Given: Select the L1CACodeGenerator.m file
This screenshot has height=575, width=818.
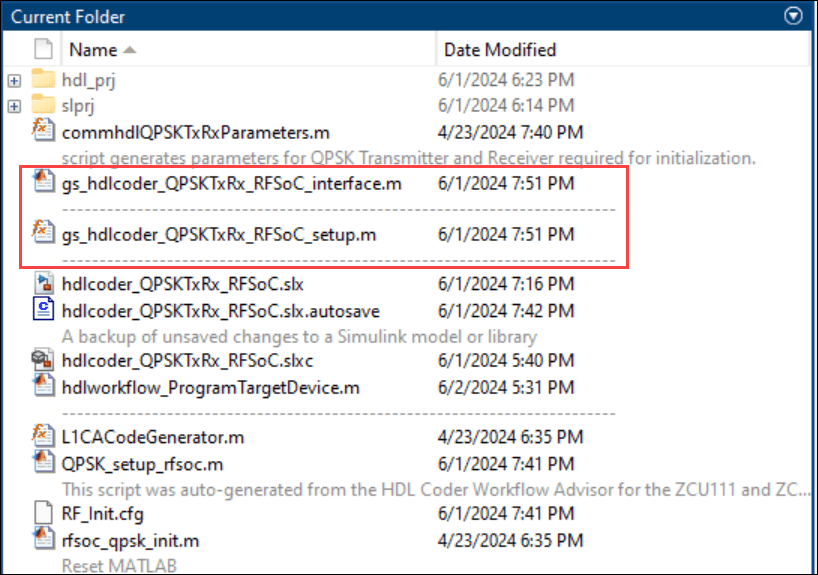Looking at the screenshot, I should [152, 438].
